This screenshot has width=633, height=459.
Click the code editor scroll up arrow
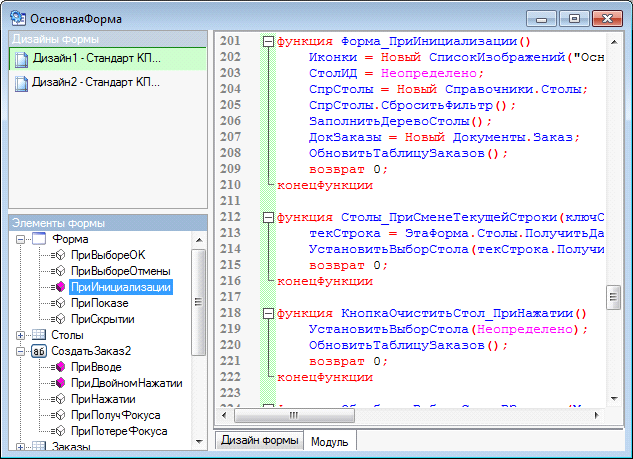pyautogui.click(x=614, y=42)
